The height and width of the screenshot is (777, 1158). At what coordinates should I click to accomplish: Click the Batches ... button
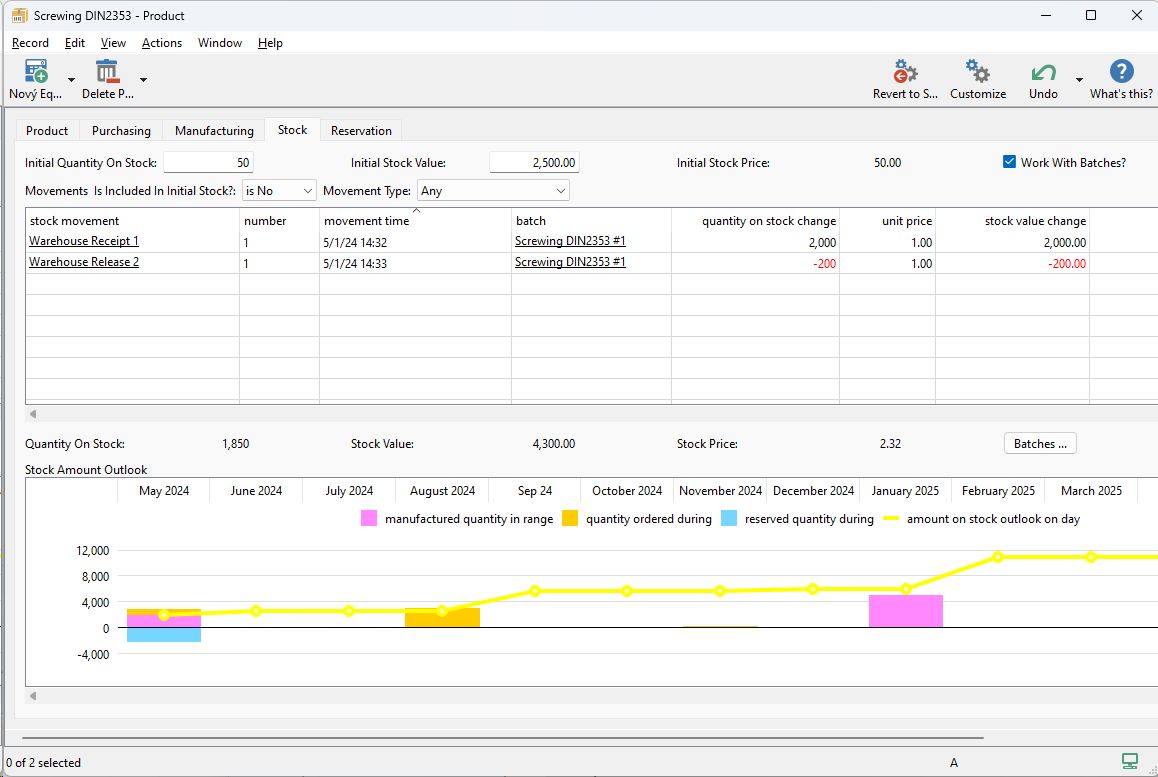(1039, 444)
